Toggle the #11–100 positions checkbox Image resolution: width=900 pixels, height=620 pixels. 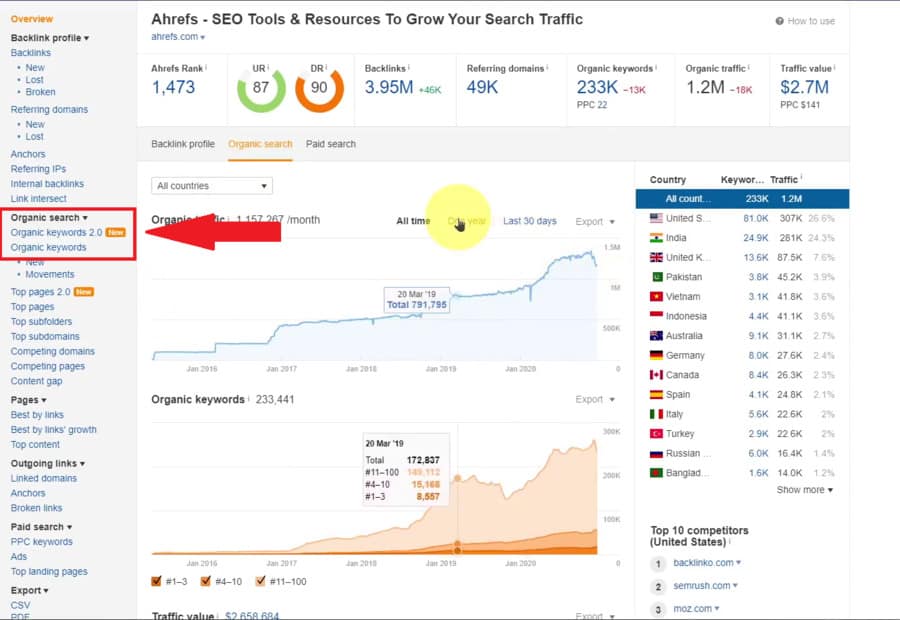point(260,581)
